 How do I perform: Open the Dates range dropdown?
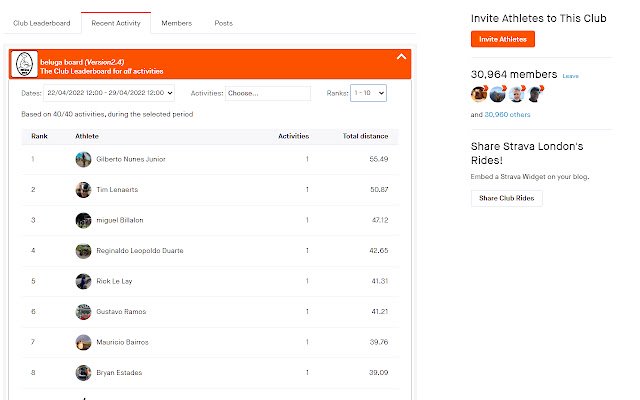click(x=110, y=93)
